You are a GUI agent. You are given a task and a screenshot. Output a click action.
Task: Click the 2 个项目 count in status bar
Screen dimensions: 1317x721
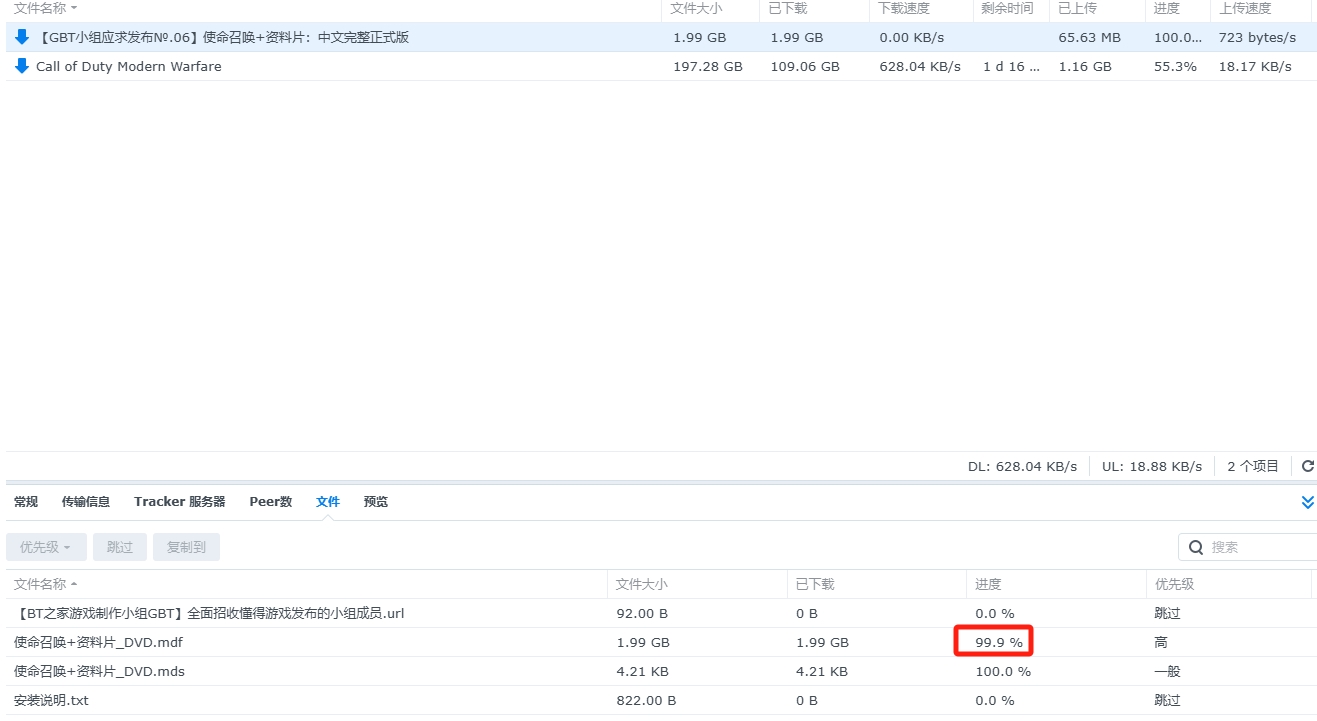(x=1253, y=466)
